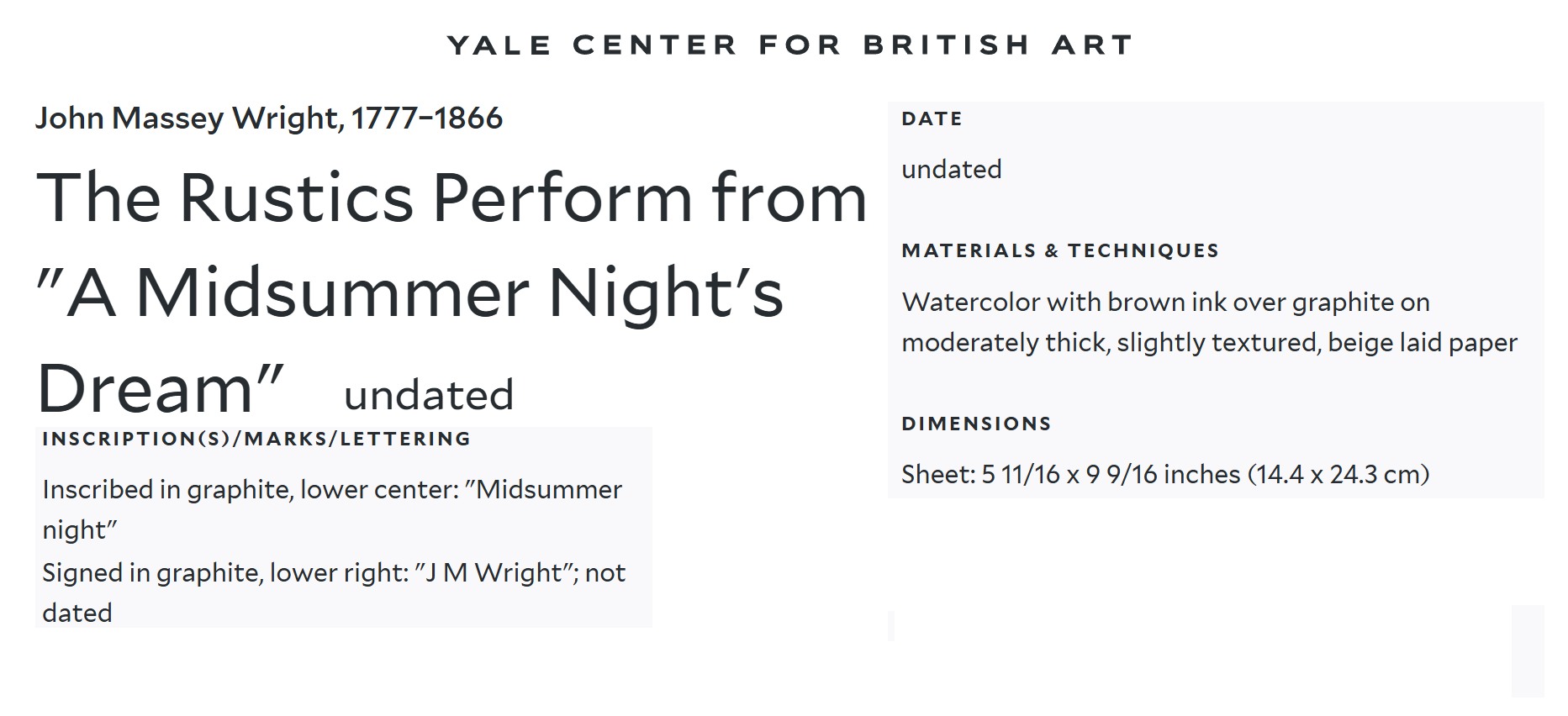This screenshot has width=1568, height=716.
Task: Click the life dates 1777–1866
Action: click(x=427, y=118)
